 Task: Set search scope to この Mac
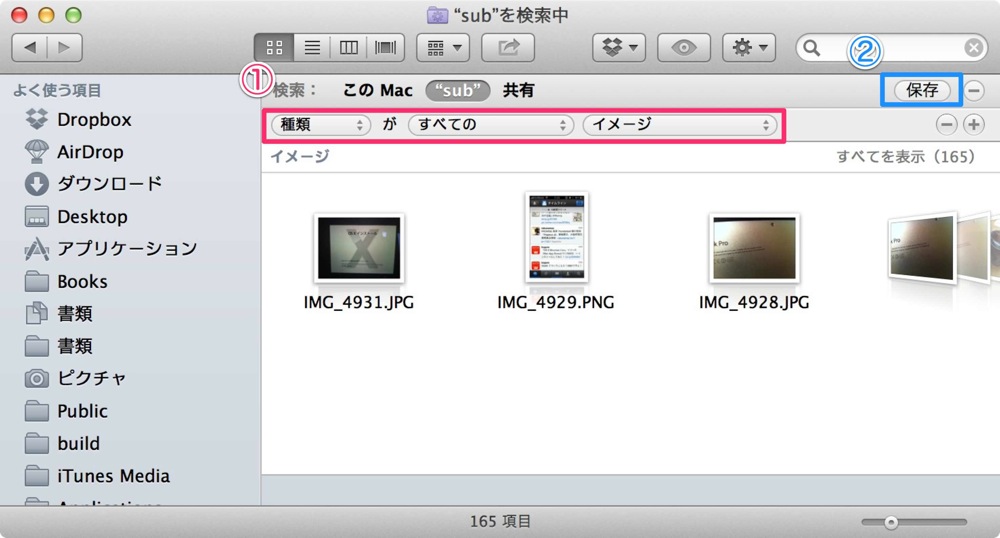[378, 91]
